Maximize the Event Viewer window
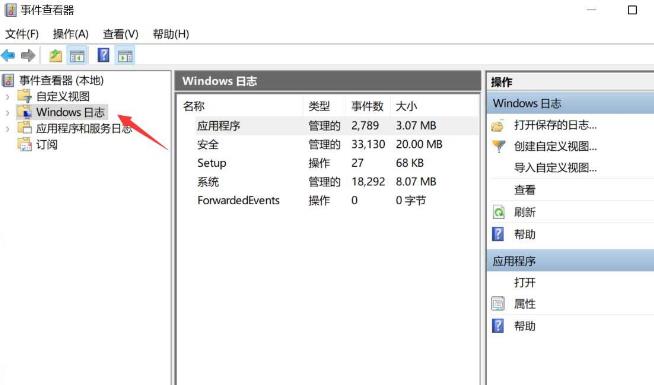 pyautogui.click(x=632, y=10)
